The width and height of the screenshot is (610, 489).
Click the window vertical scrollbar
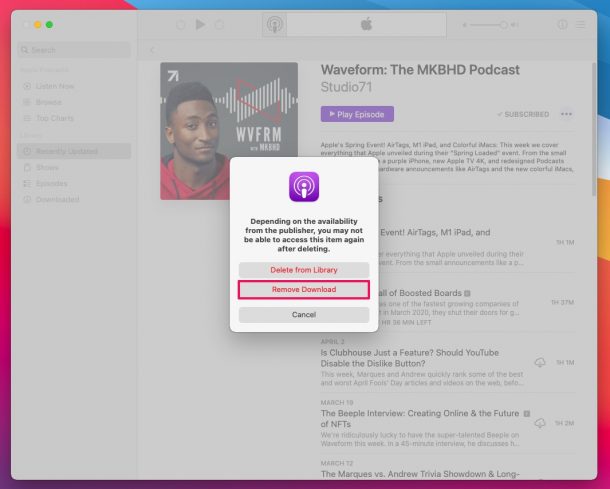pyautogui.click(x=594, y=129)
